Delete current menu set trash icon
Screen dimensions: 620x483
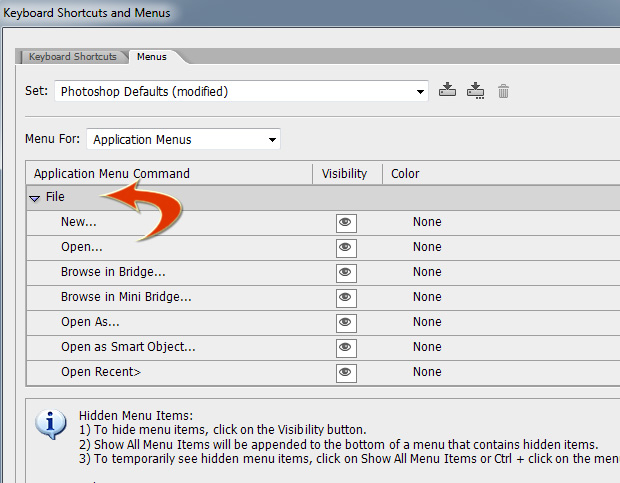tap(503, 91)
